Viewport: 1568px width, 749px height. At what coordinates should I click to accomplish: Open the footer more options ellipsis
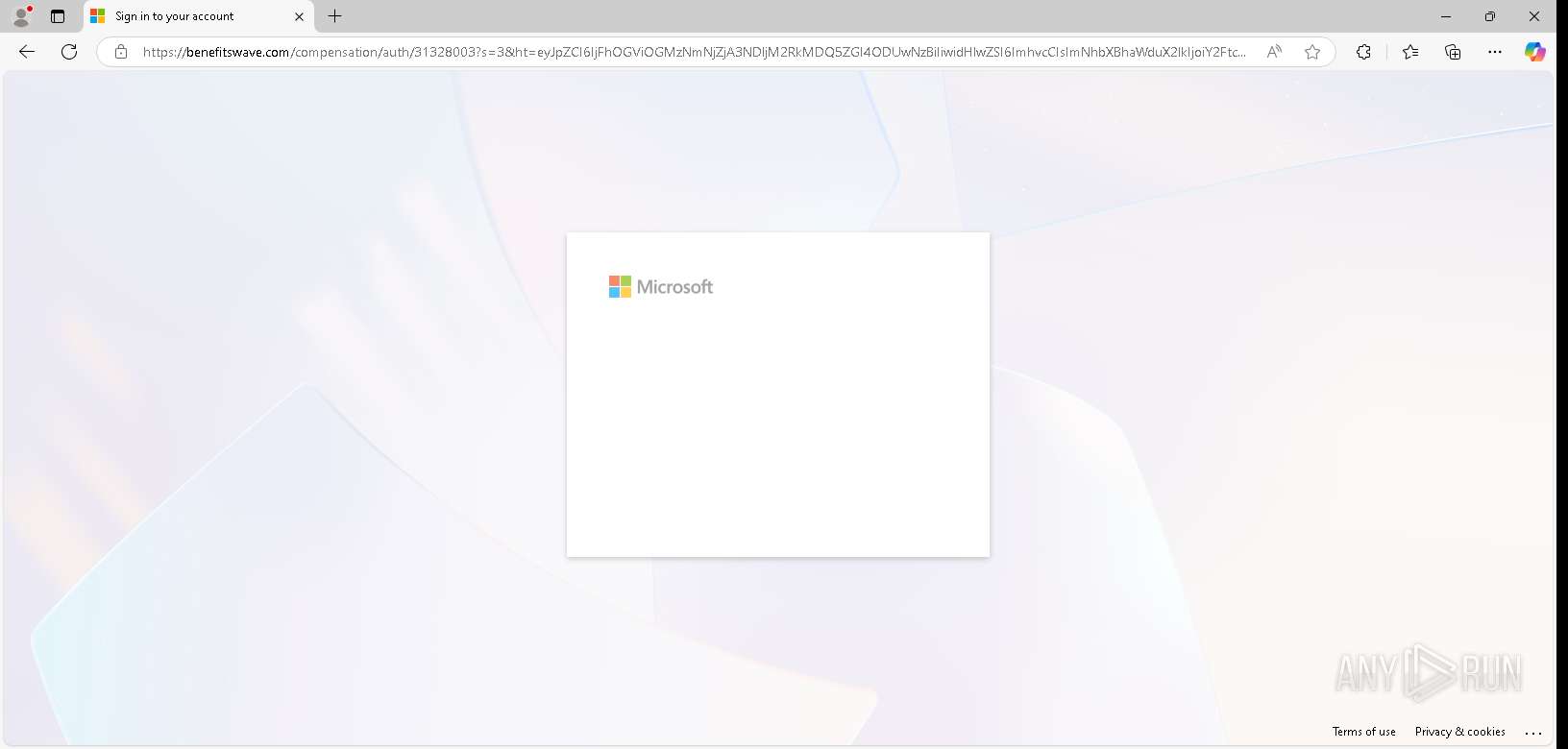[1533, 733]
